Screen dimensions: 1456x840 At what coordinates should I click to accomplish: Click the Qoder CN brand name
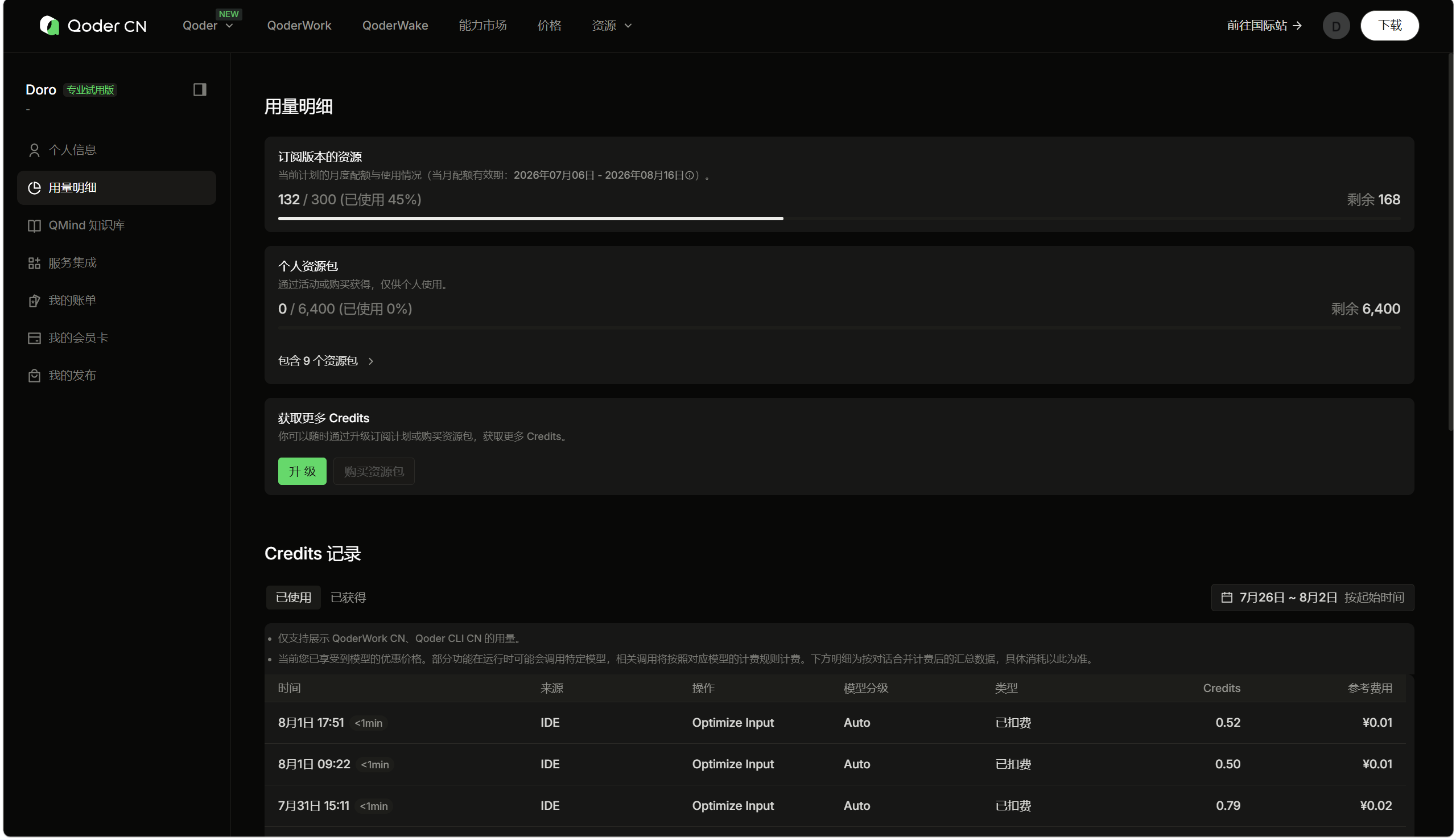click(108, 26)
